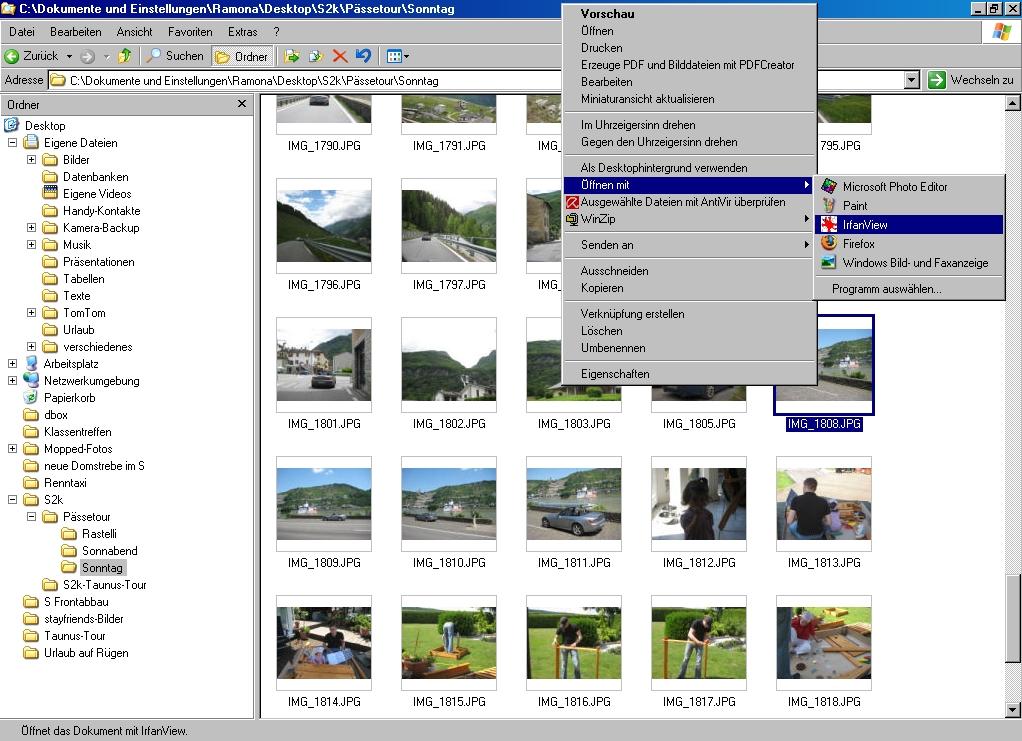The height and width of the screenshot is (741, 1022).
Task: Select the IMG_1811.JPG thumbnail
Action: point(573,505)
